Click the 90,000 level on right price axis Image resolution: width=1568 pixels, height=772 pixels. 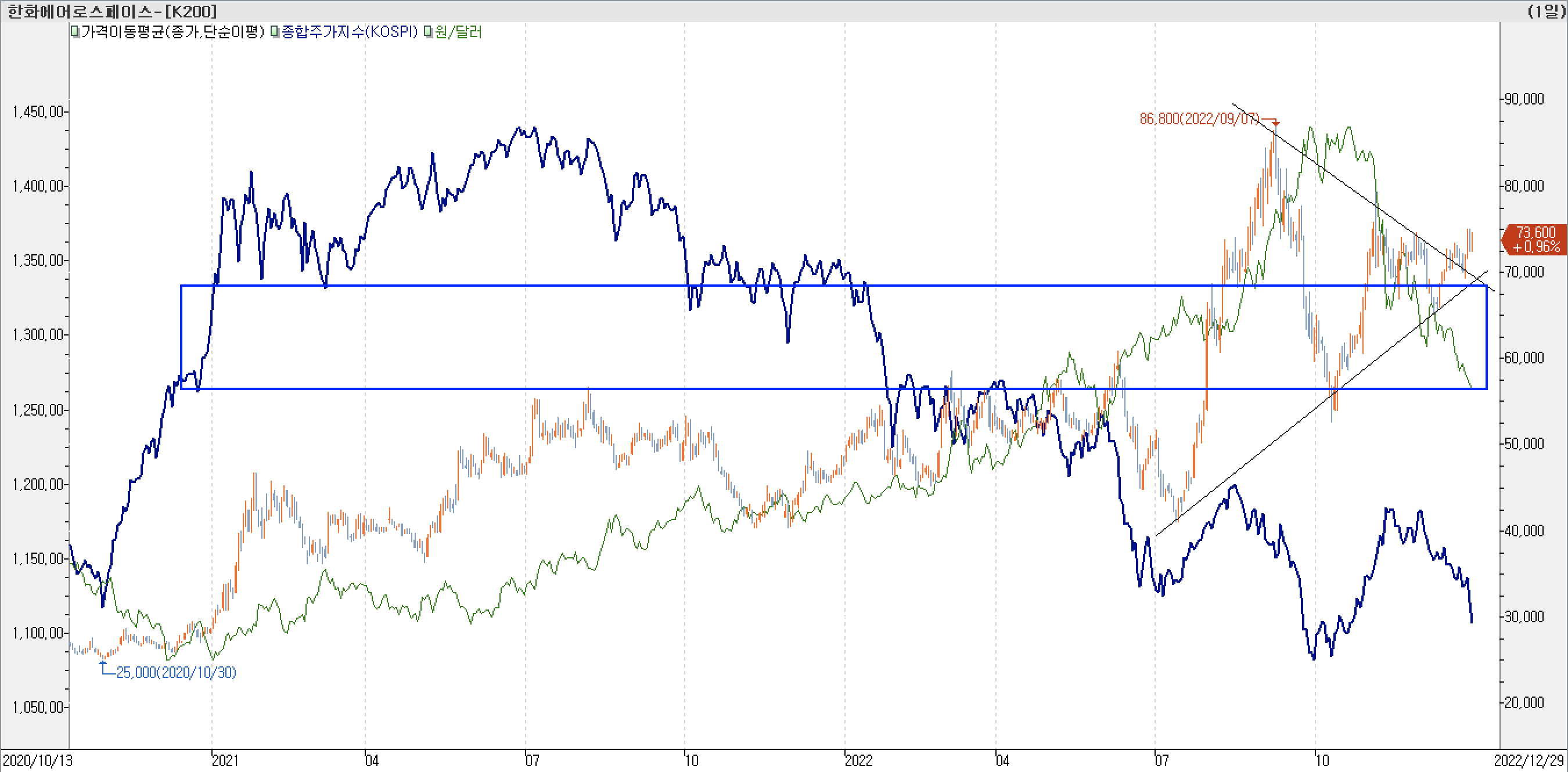(x=1524, y=99)
